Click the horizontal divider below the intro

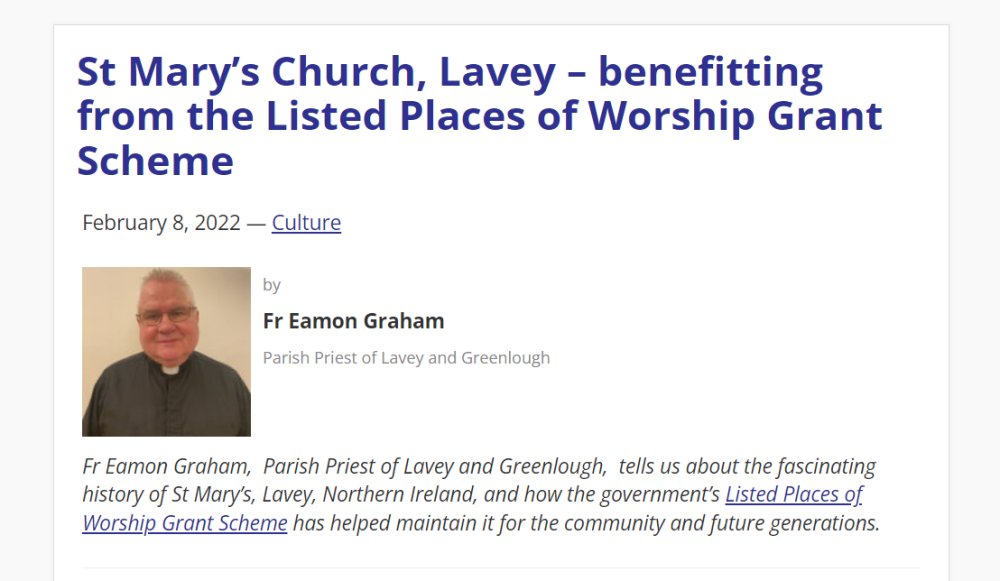pos(501,567)
